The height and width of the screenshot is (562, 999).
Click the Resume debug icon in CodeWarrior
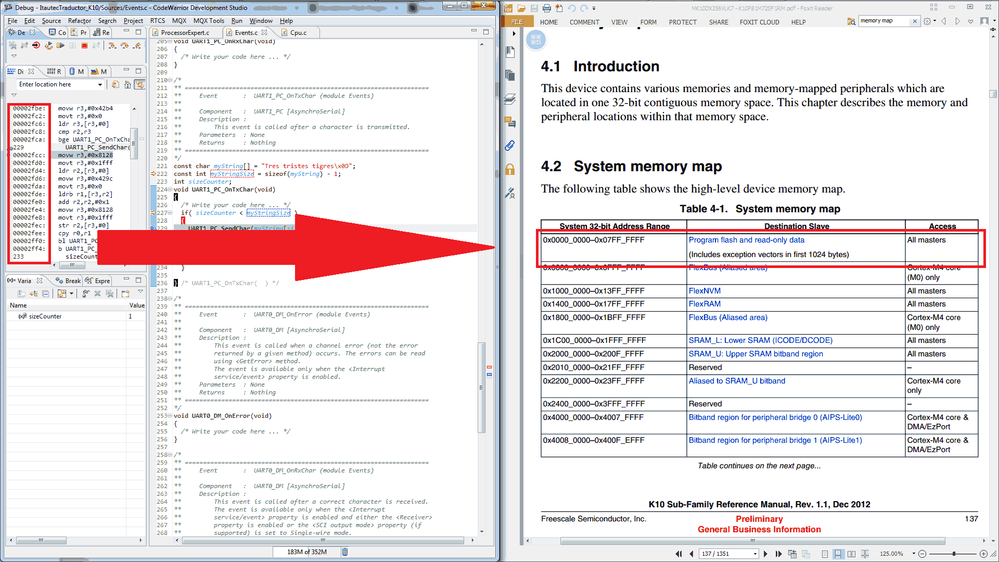(x=61, y=45)
